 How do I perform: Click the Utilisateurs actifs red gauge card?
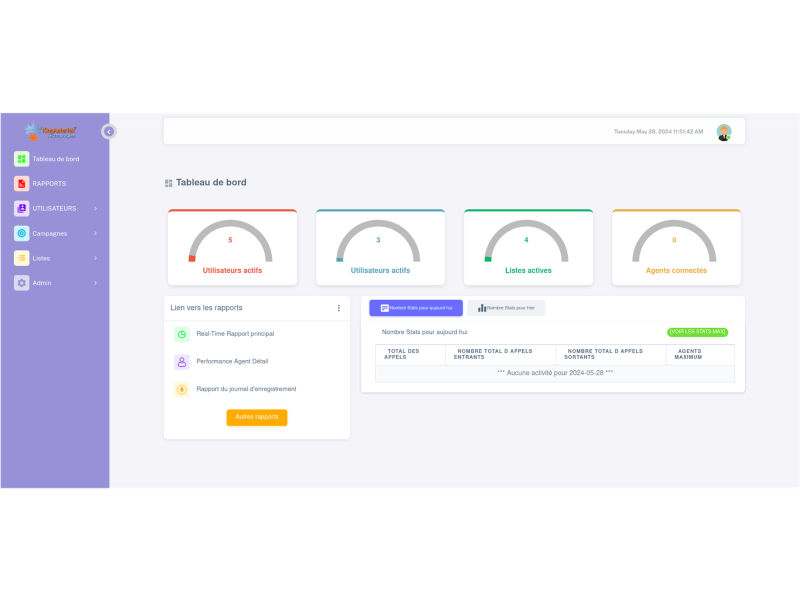[232, 247]
